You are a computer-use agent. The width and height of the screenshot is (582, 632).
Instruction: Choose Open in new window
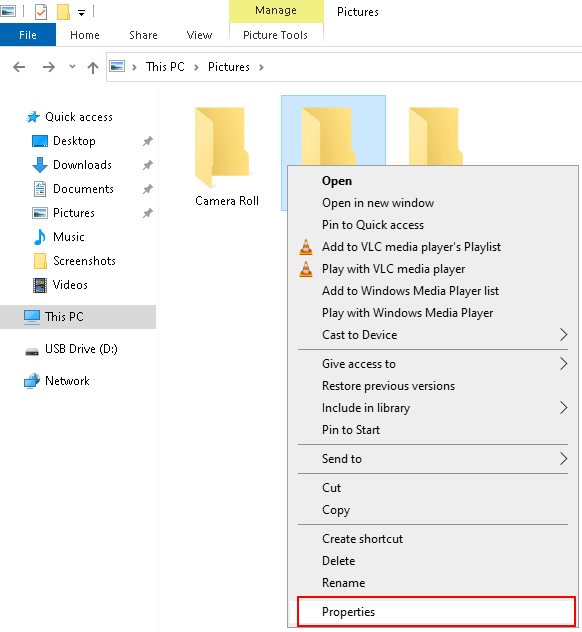[433, 203]
